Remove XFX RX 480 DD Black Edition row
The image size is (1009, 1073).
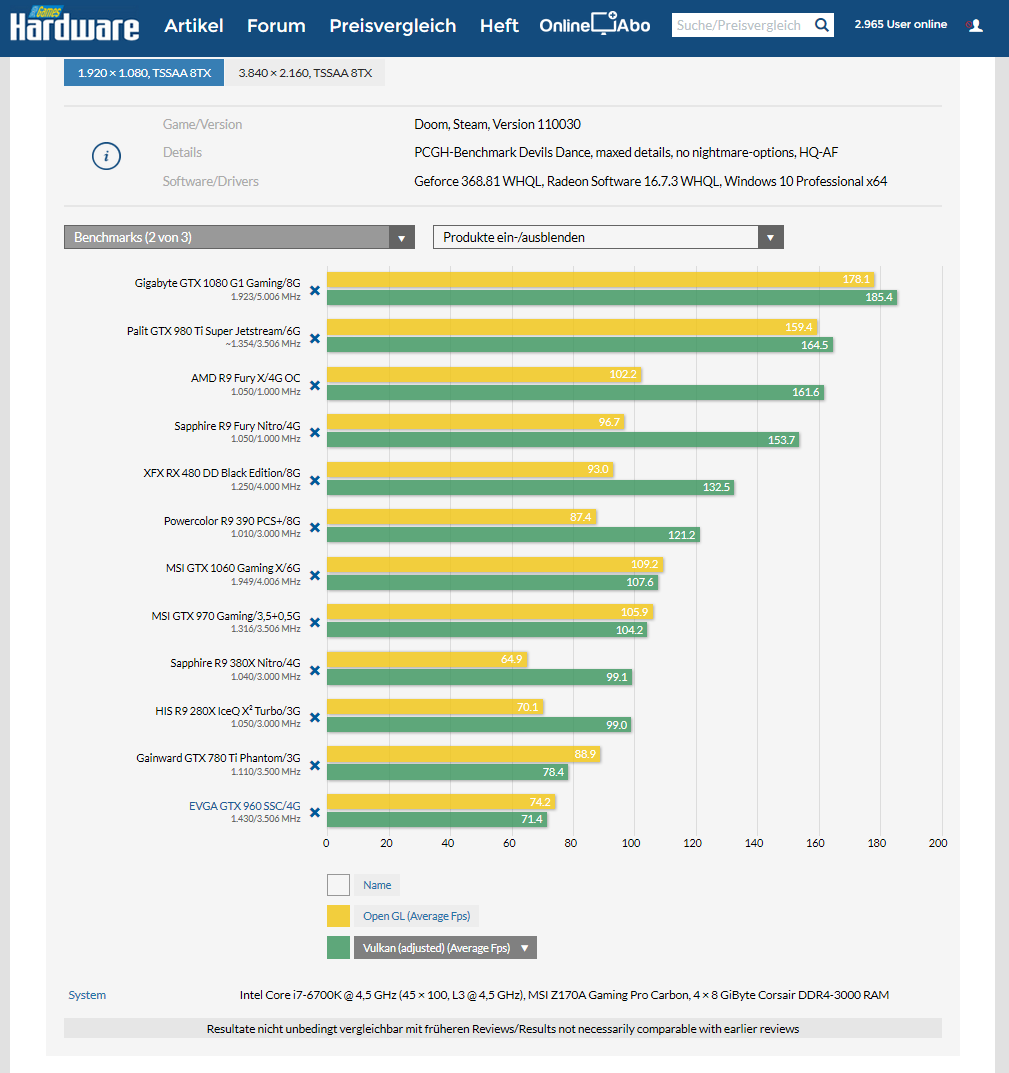[x=315, y=480]
